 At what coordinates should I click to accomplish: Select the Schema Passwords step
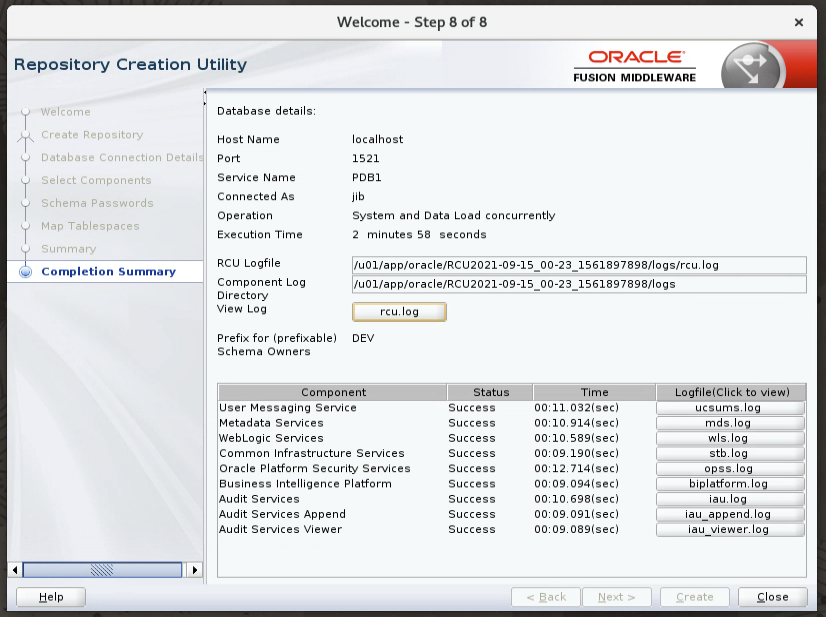tap(97, 203)
